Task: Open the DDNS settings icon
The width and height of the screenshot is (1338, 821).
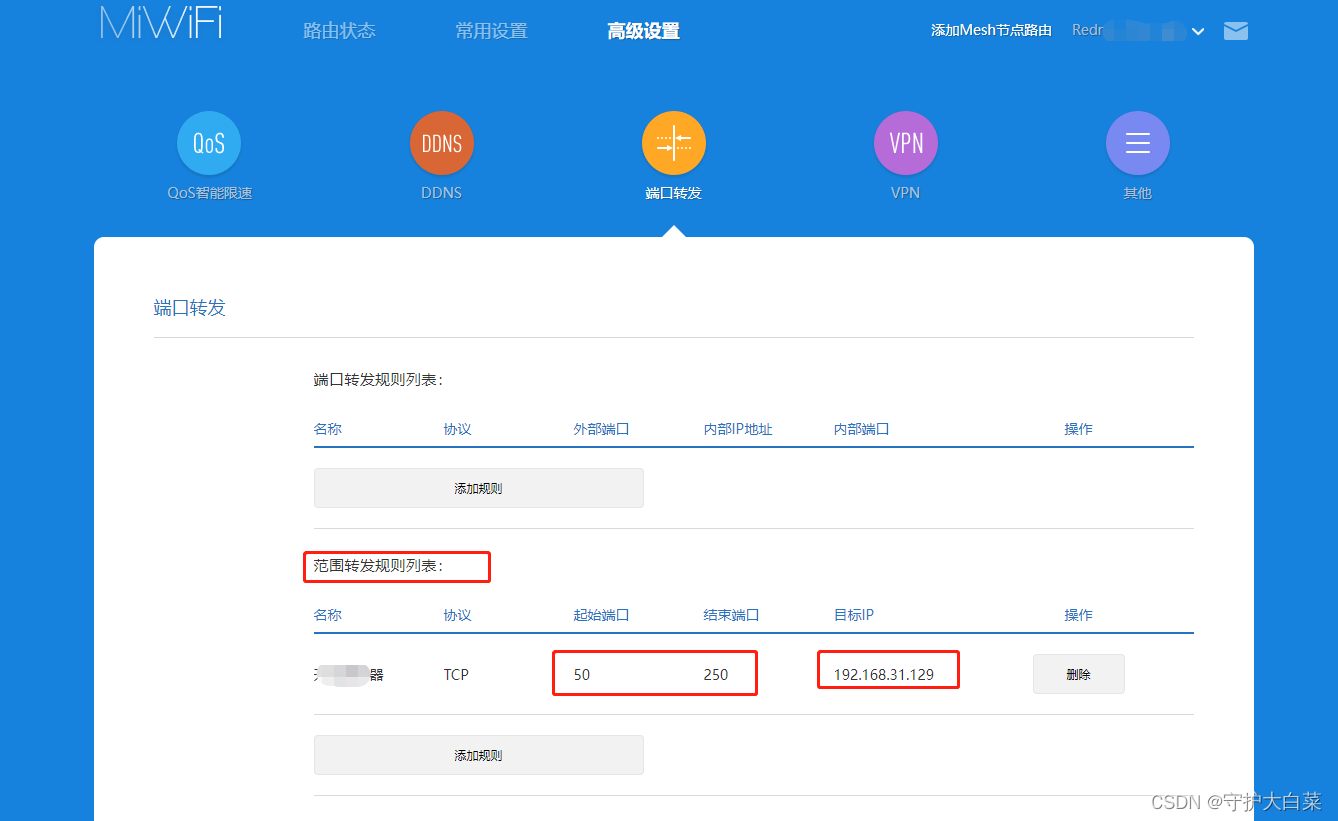Action: [442, 143]
